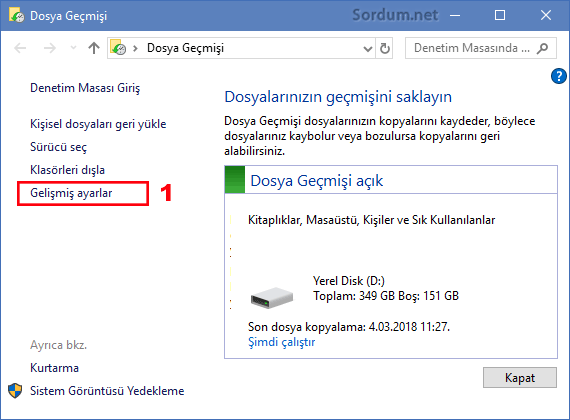This screenshot has width=570, height=420.
Task: Open Sistem Görüntüsü Yedekleme link
Action: coord(107,391)
